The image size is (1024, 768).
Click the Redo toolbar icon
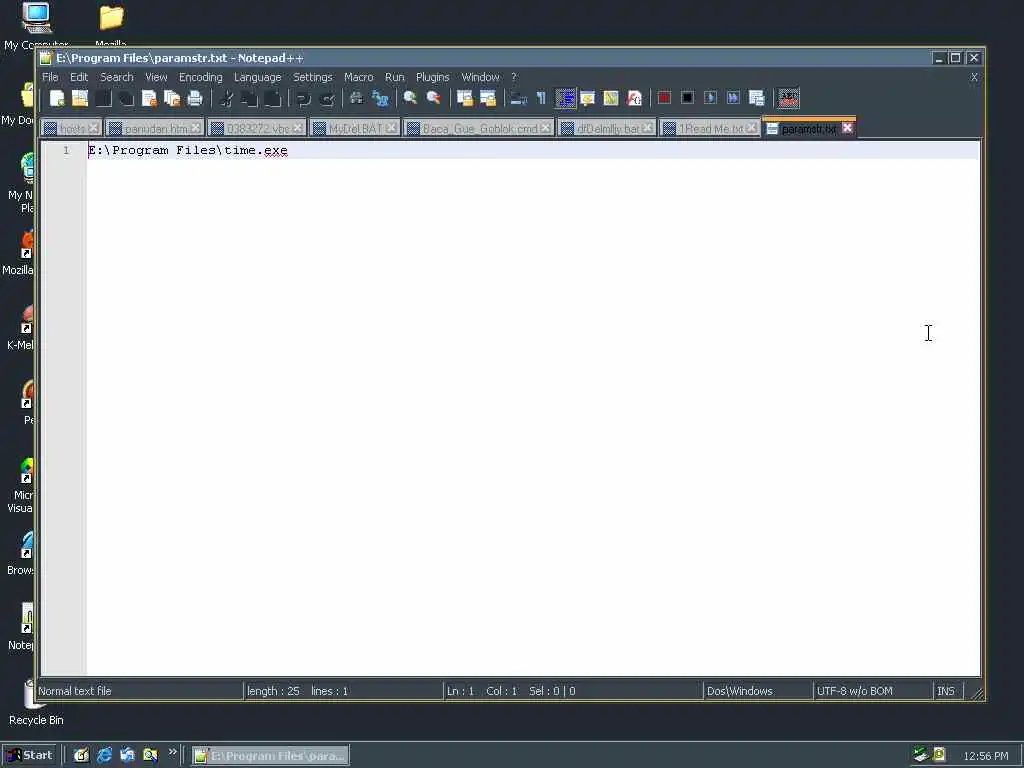[327, 98]
